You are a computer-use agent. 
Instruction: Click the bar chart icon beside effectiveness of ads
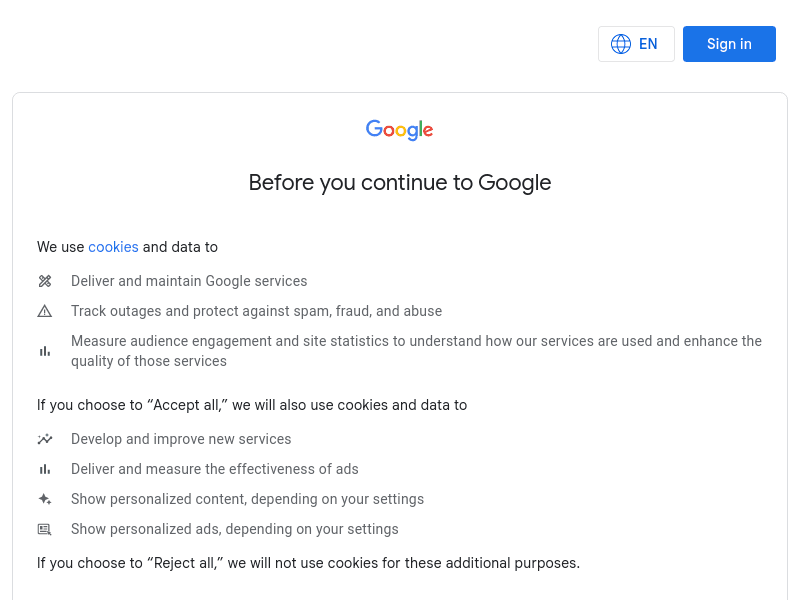point(45,469)
